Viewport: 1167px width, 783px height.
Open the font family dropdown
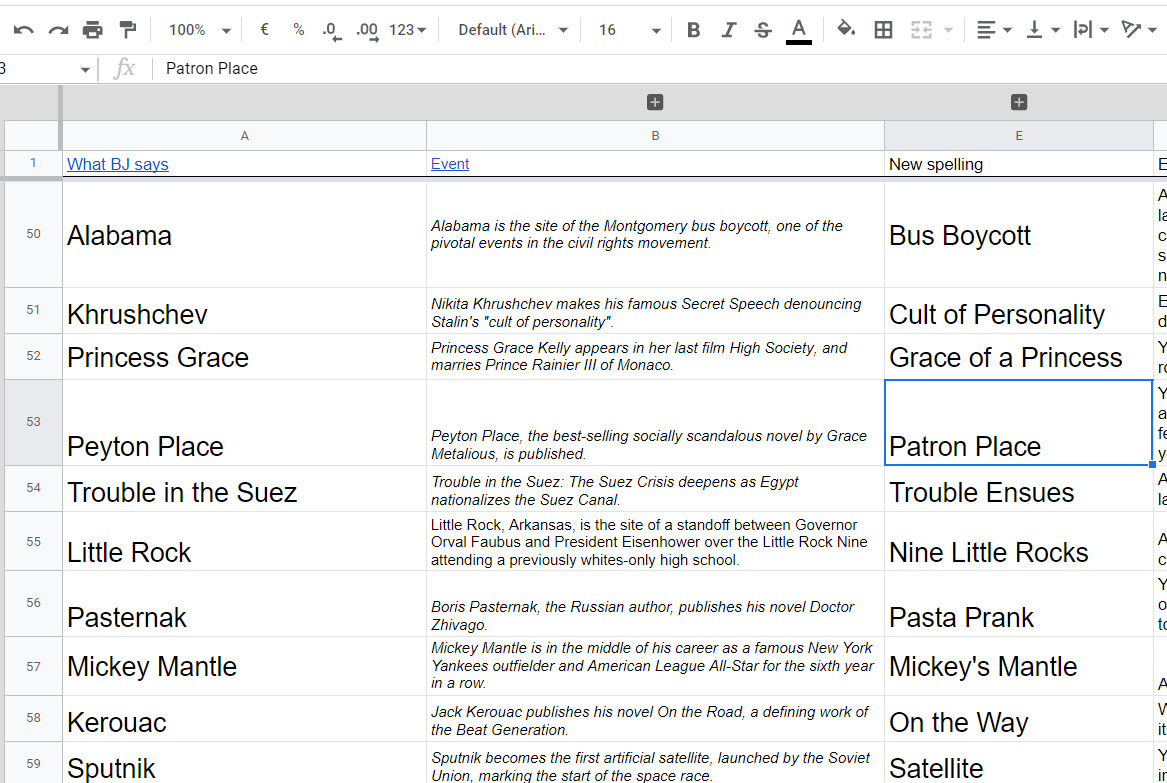(x=513, y=30)
